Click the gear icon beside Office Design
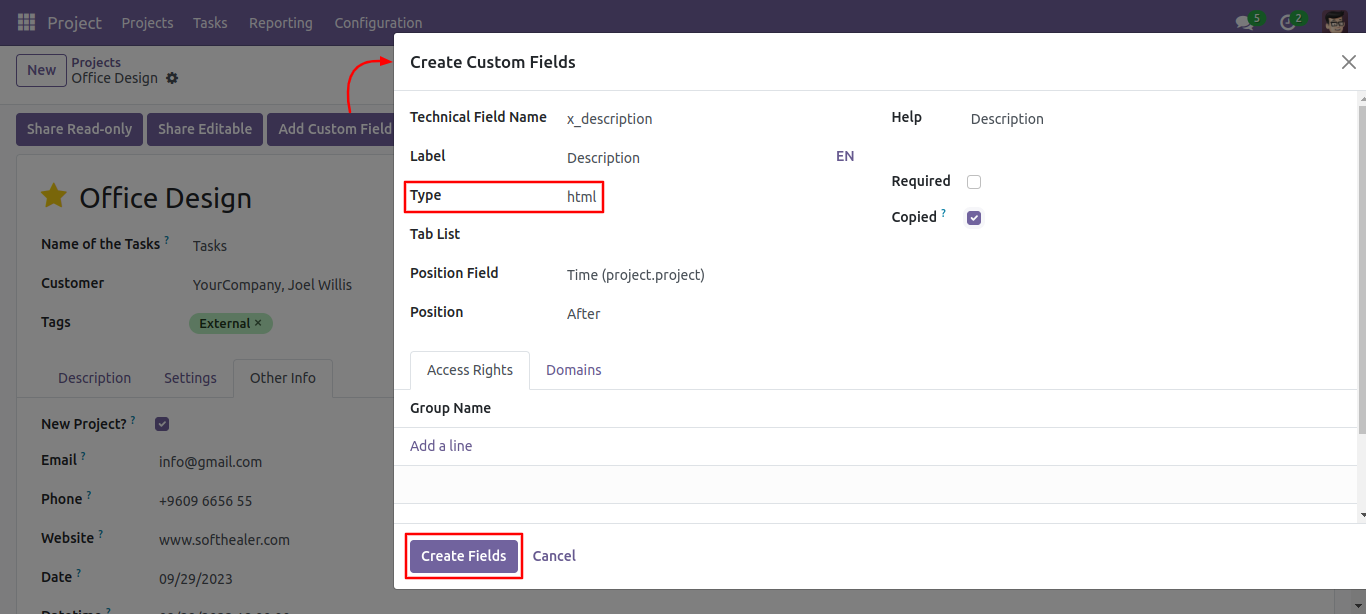Image resolution: width=1366 pixels, height=614 pixels. (172, 78)
